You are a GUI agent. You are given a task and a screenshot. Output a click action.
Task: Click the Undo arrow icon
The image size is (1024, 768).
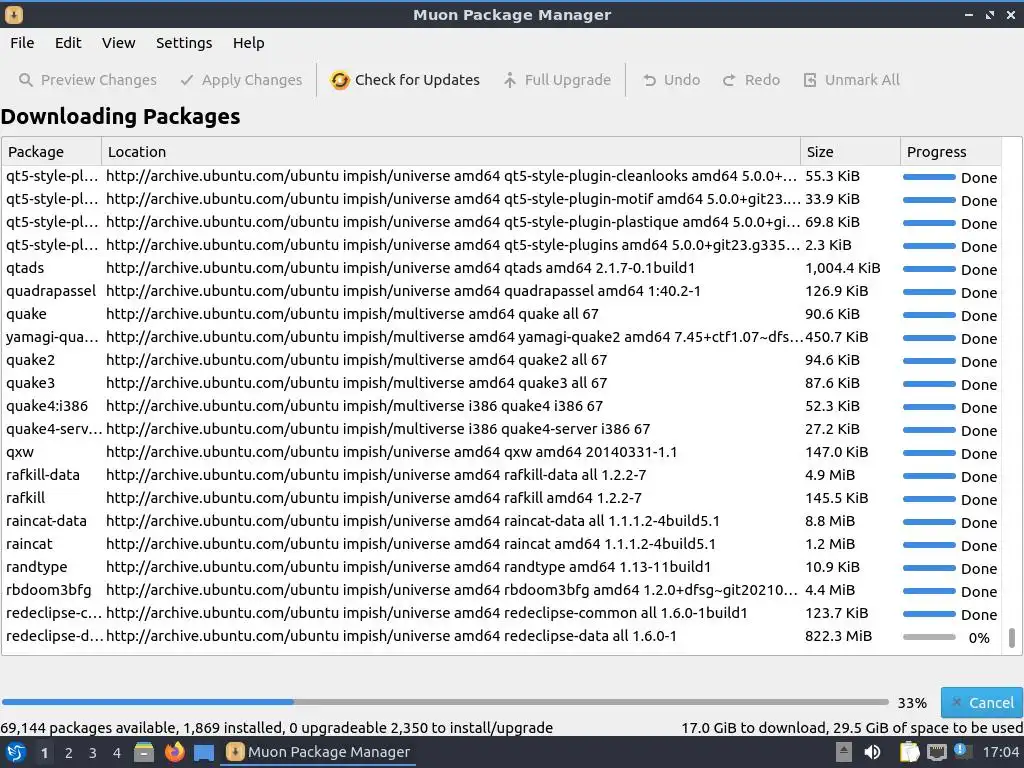click(x=649, y=80)
